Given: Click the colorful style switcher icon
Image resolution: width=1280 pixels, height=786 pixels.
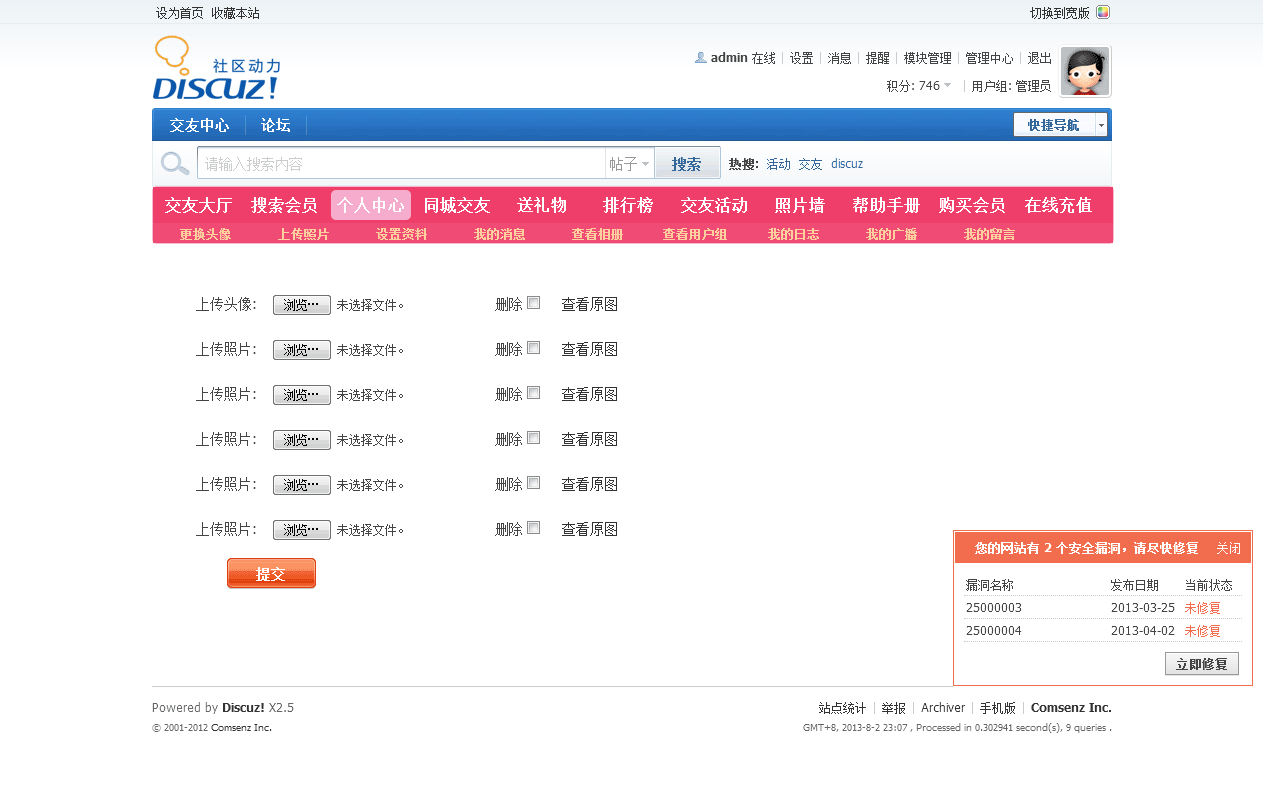Looking at the screenshot, I should click(x=1103, y=13).
